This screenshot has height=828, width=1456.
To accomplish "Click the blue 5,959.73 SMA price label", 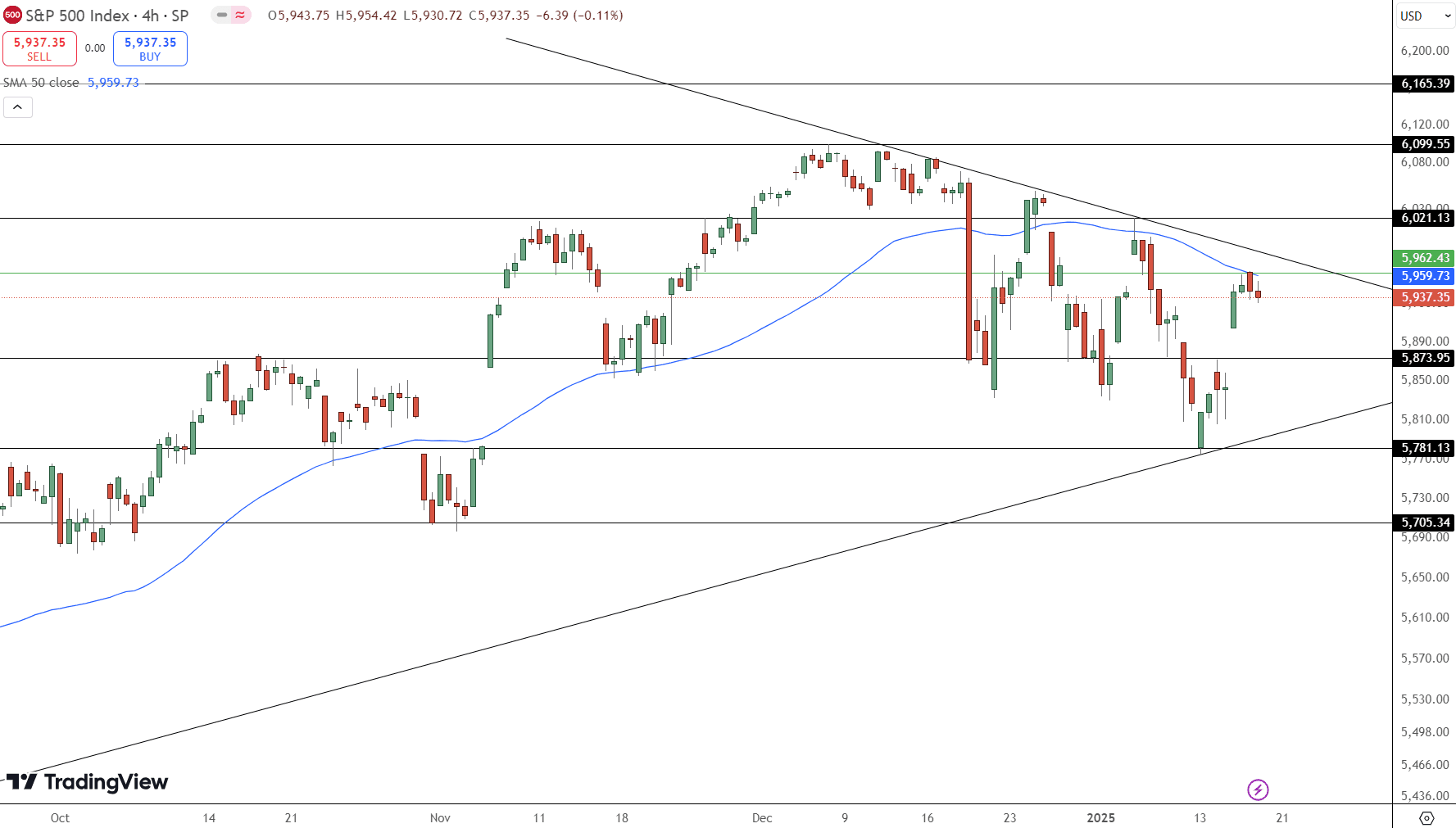I will click(x=1425, y=276).
